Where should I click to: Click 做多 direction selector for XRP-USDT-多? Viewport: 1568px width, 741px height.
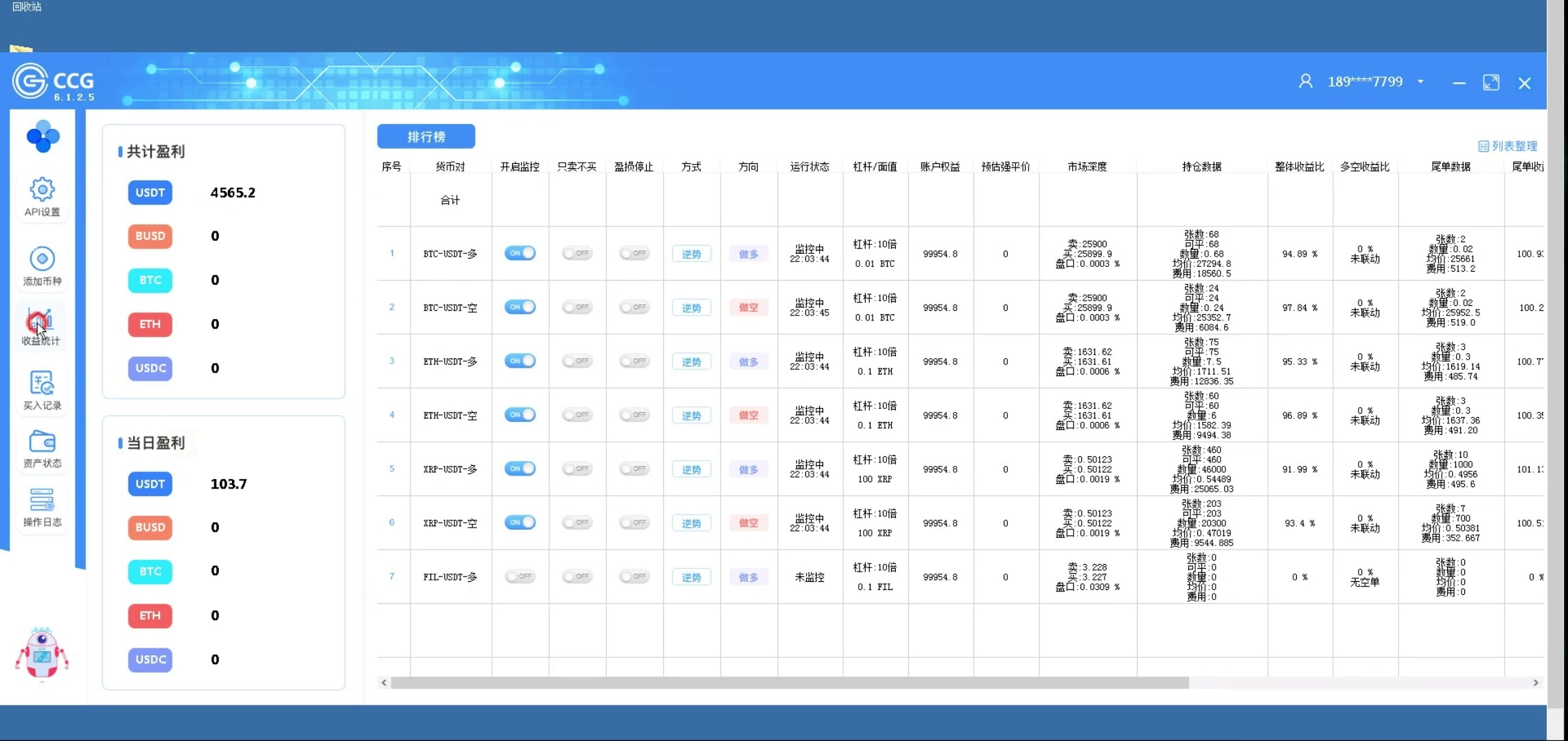click(x=748, y=469)
